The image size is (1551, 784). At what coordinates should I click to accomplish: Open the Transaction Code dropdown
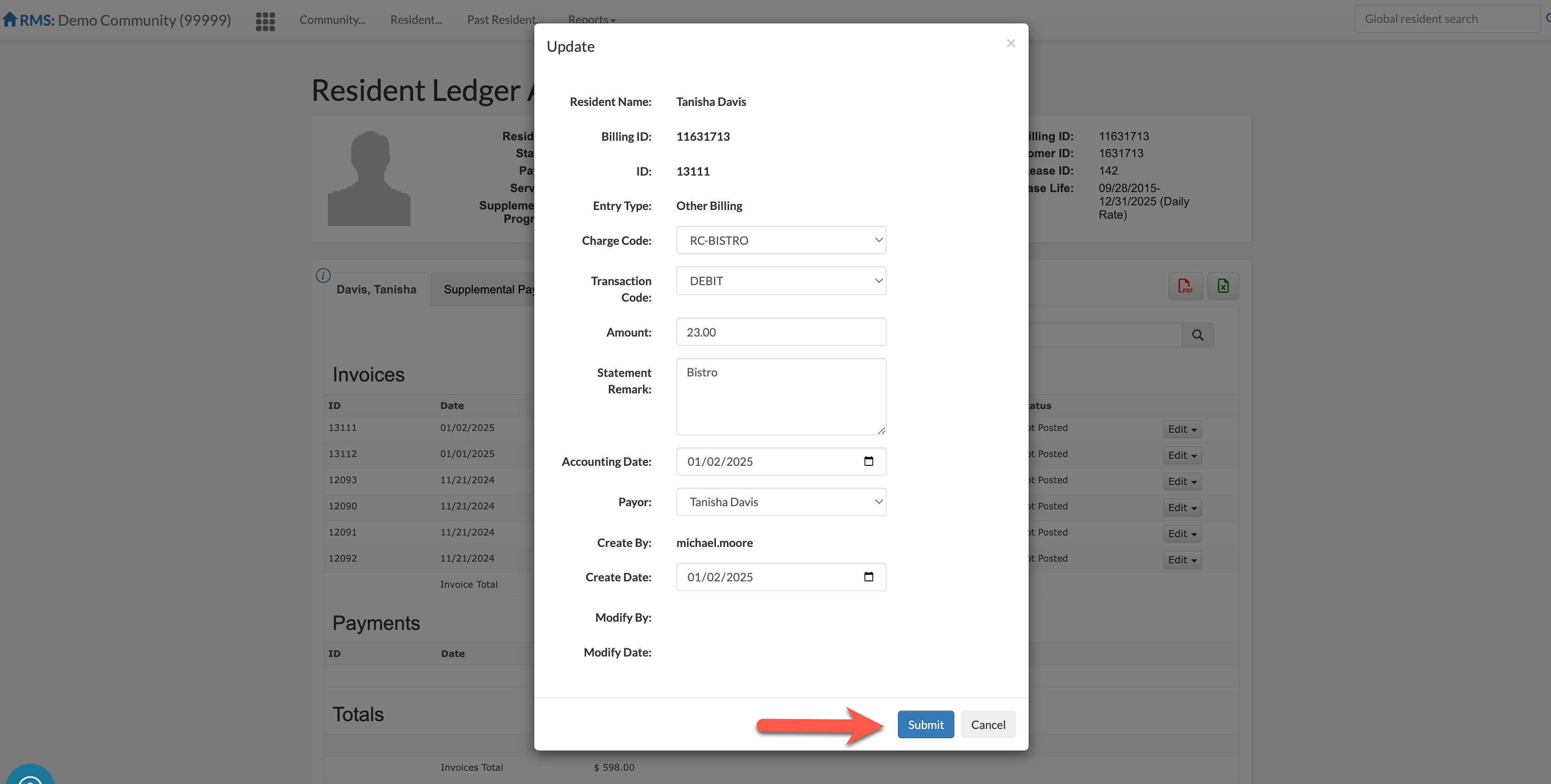[x=781, y=281]
